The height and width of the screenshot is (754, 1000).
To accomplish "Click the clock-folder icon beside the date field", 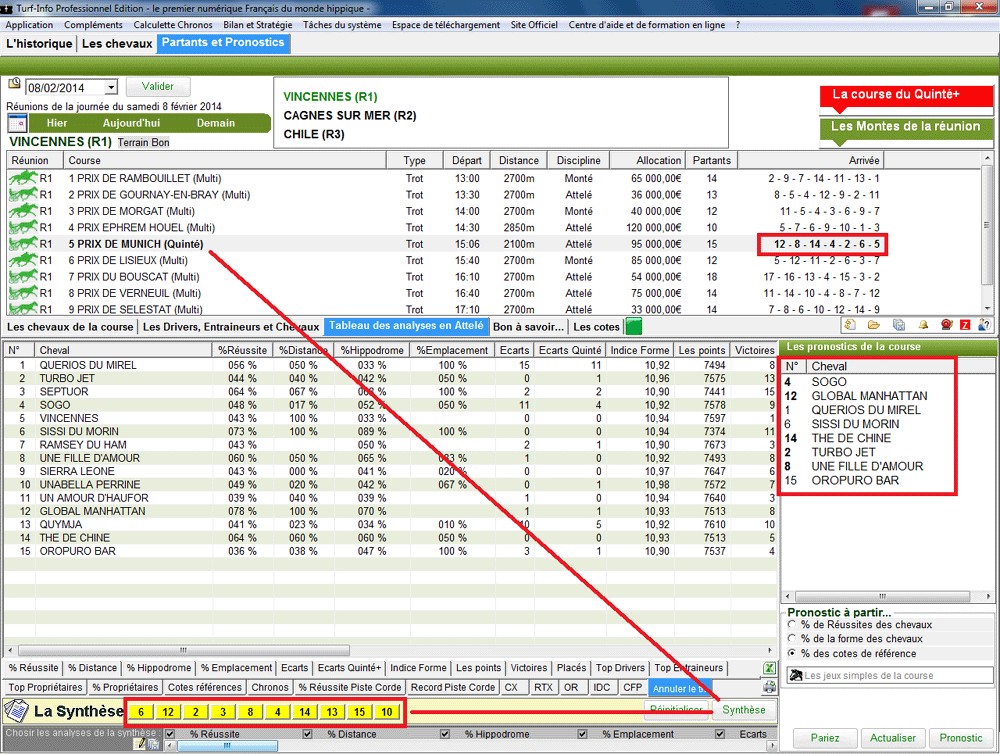I will coord(14,84).
